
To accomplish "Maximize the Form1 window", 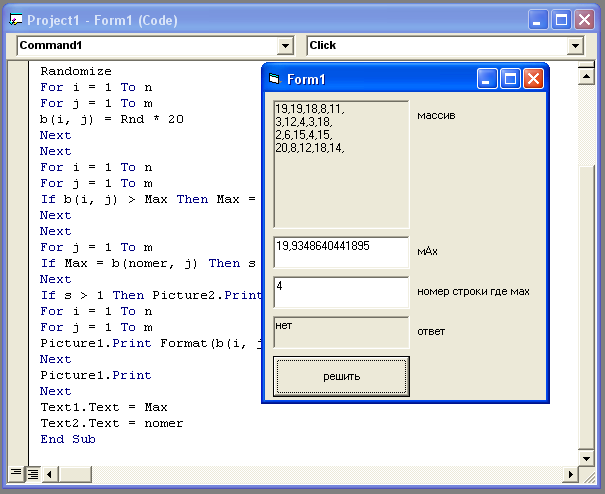I will pyautogui.click(x=510, y=79).
